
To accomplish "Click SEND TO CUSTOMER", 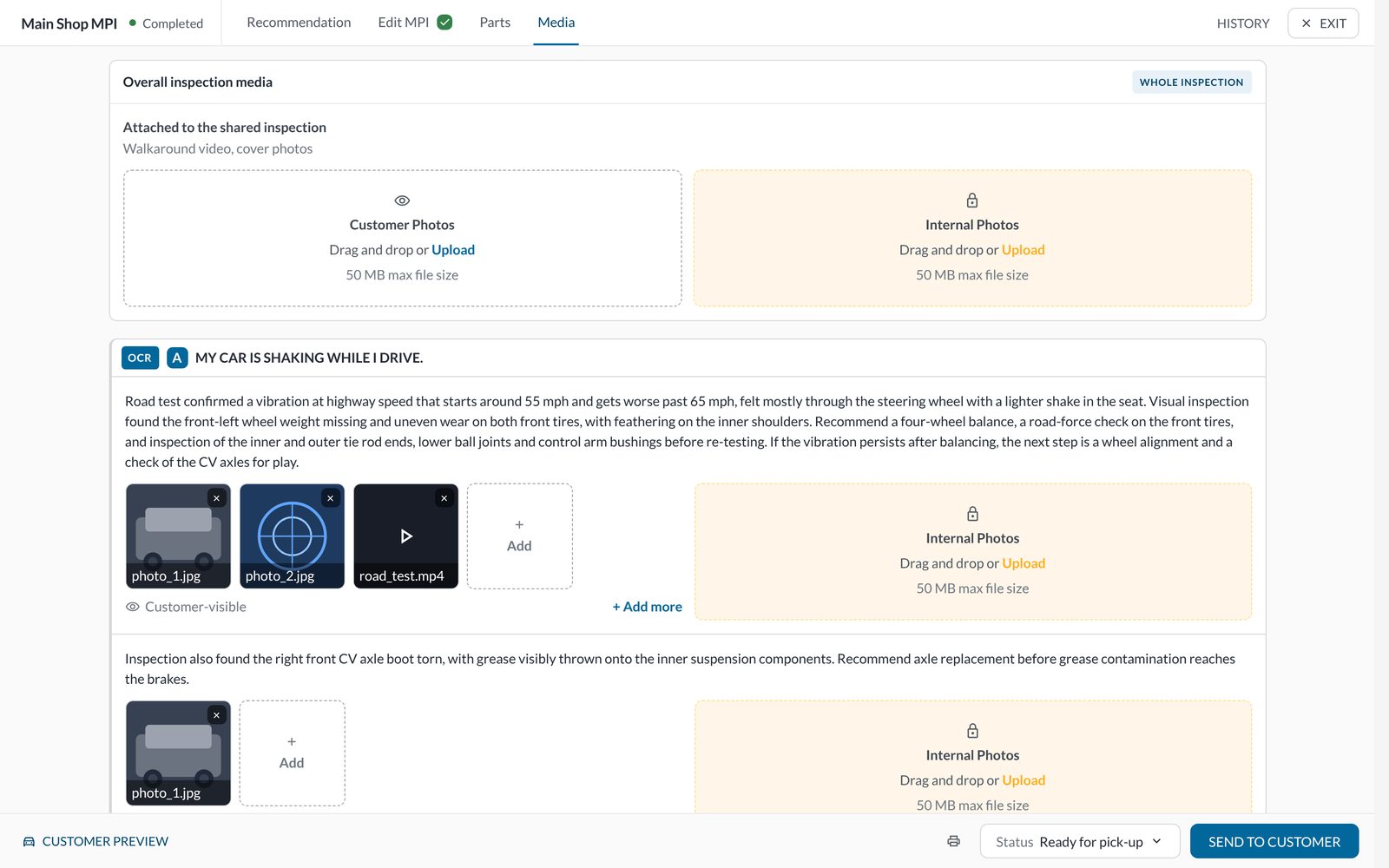I will point(1274,841).
